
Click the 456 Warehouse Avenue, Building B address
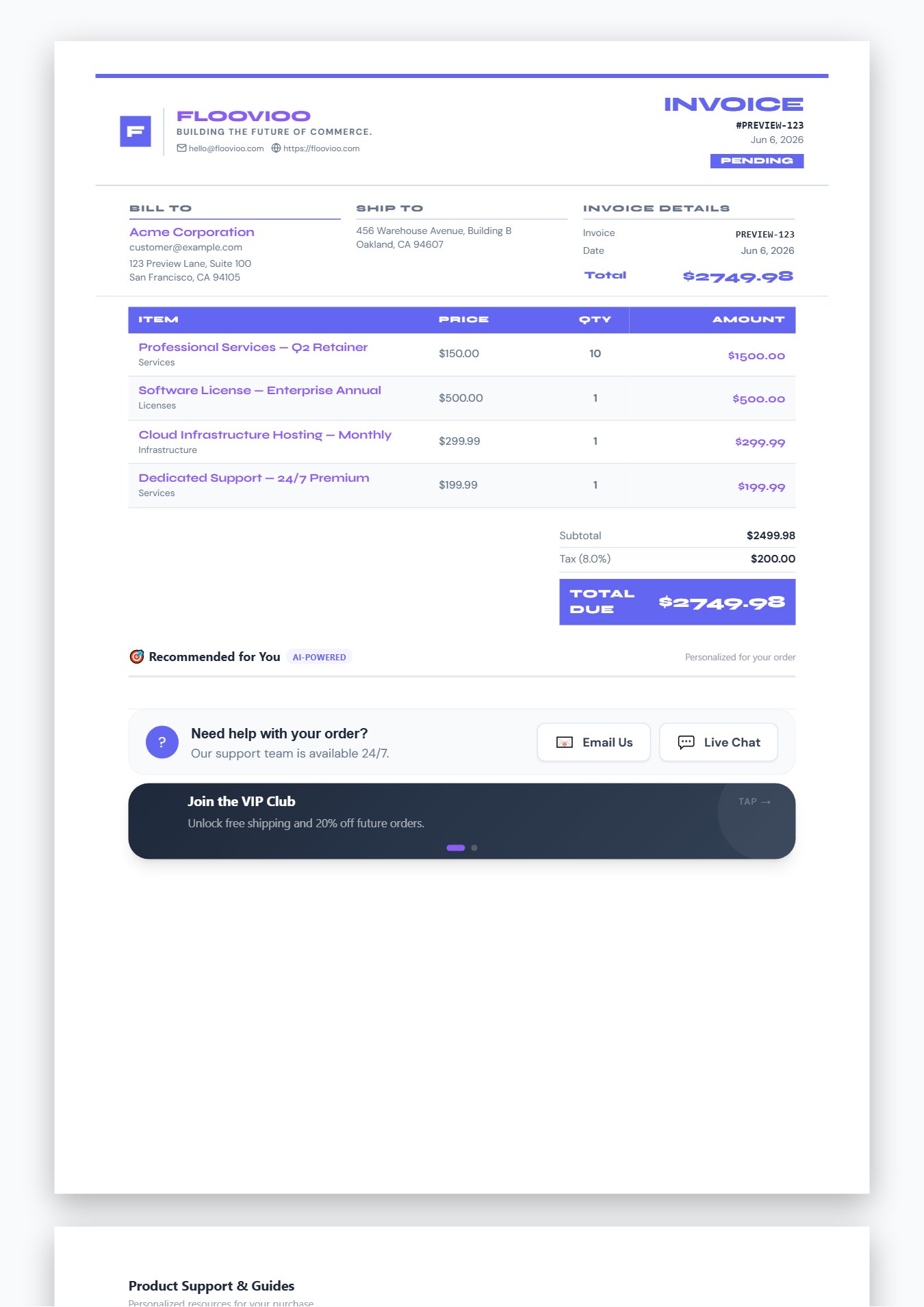(433, 231)
